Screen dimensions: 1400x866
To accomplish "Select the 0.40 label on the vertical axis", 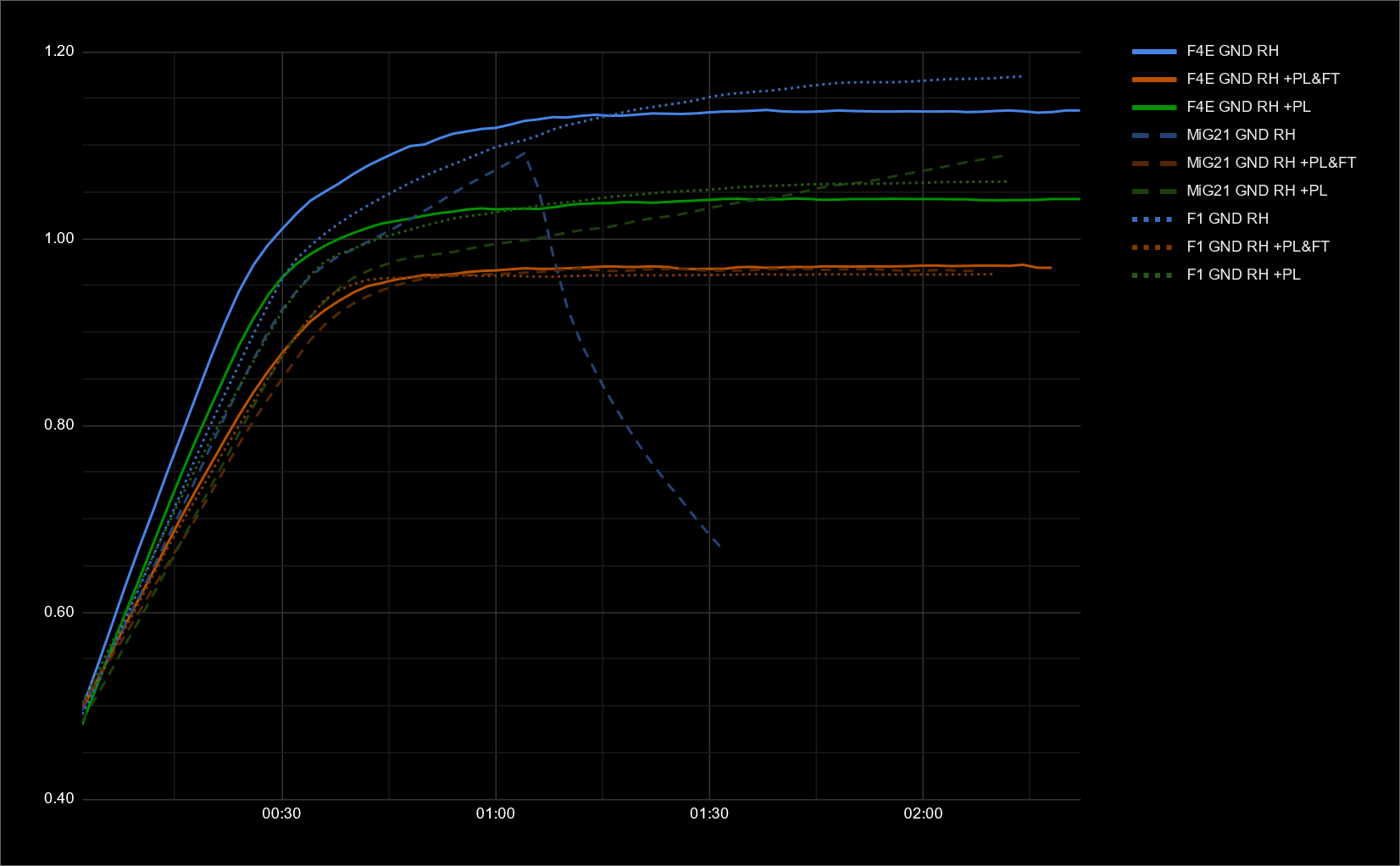I will tap(59, 799).
